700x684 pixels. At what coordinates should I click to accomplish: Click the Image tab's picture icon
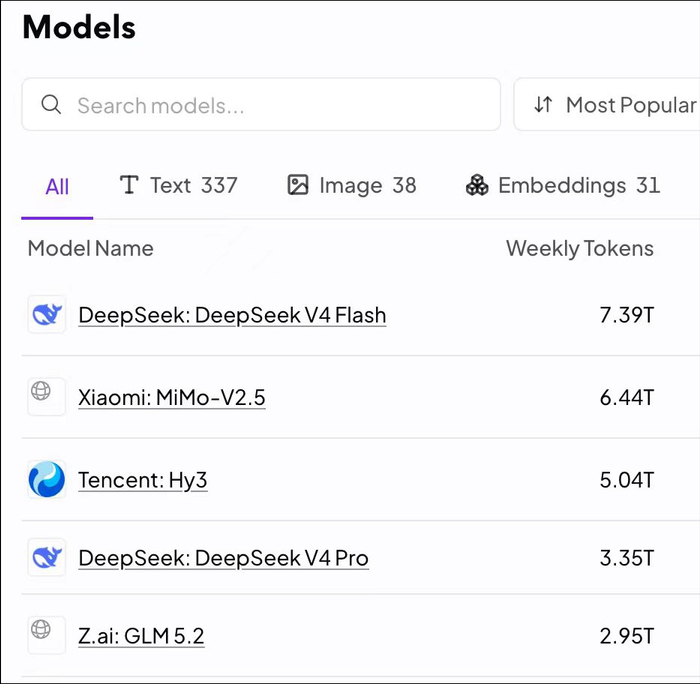[298, 185]
